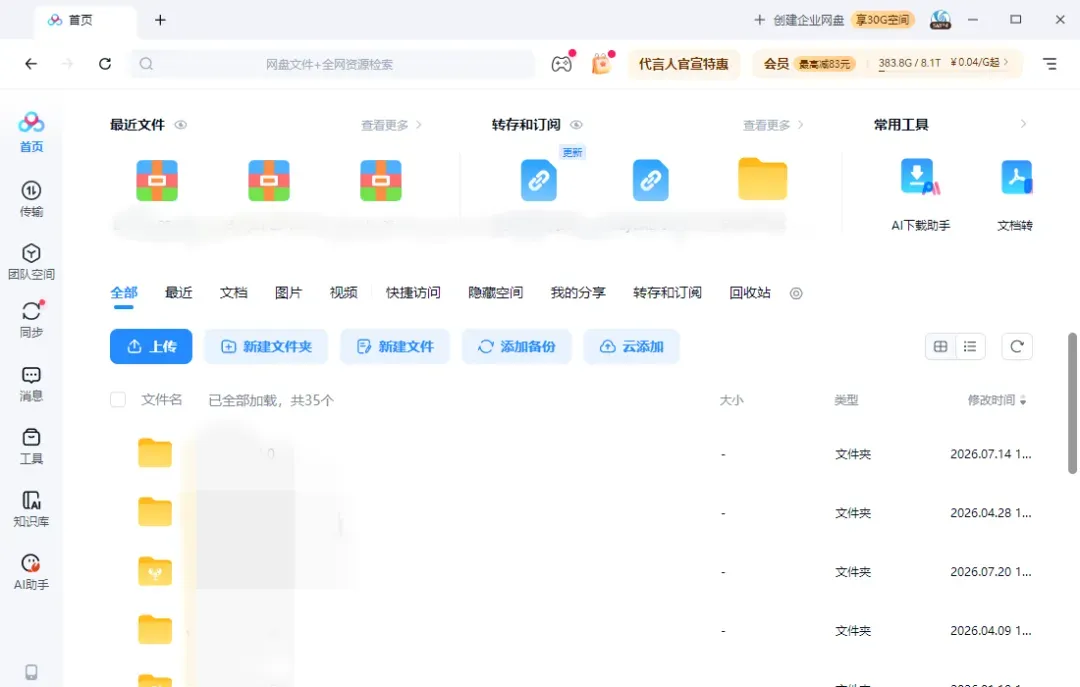Sort by 修改时间 column arrow
The height and width of the screenshot is (687, 1080).
coord(1023,400)
